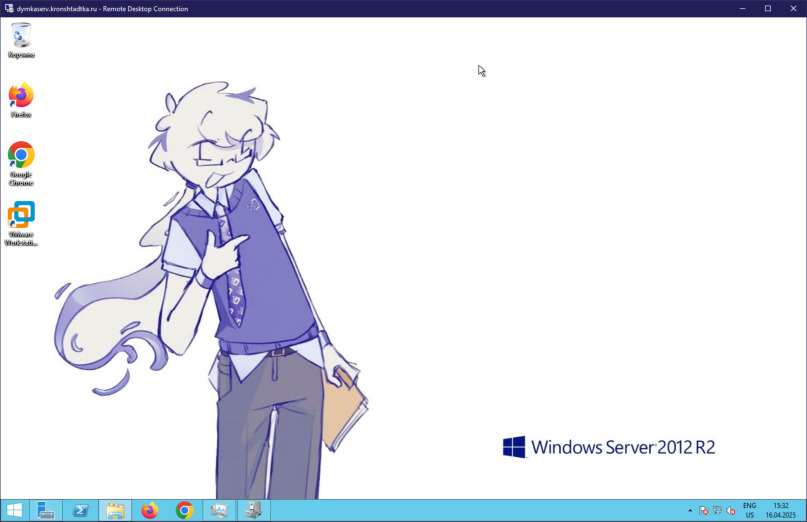Image resolution: width=807 pixels, height=522 pixels.
Task: Select the Google Chrome desktop shortcut
Action: 21,163
